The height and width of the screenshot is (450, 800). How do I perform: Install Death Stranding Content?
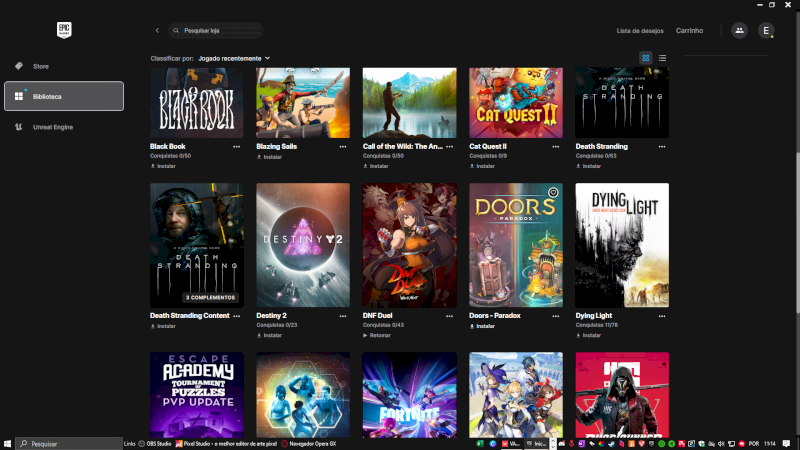click(x=163, y=327)
